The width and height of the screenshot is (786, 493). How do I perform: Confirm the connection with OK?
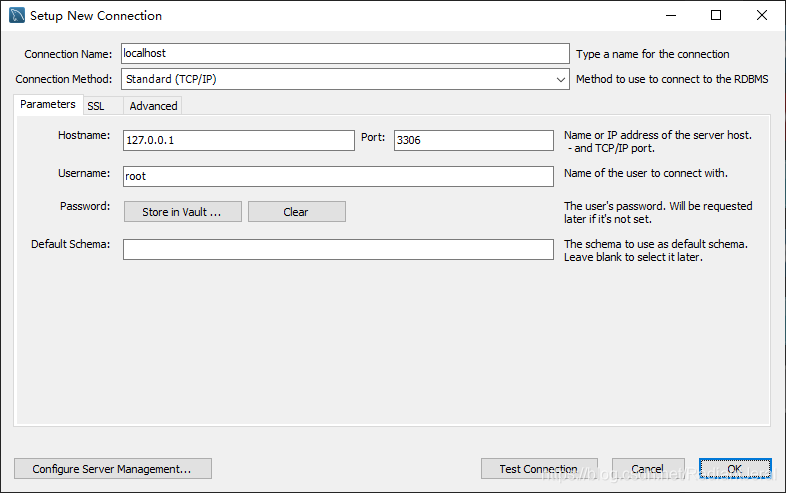(x=735, y=468)
